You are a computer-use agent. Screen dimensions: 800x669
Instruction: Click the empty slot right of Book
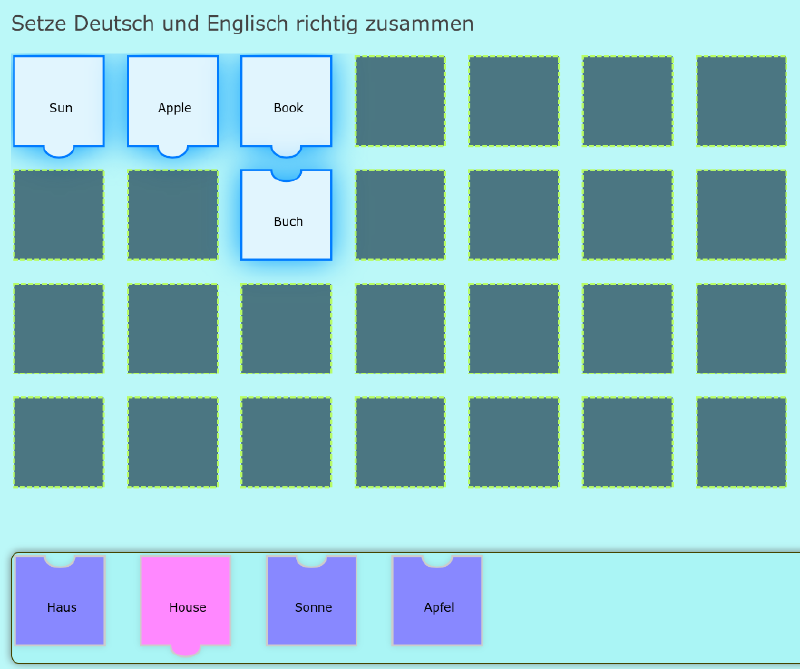coord(400,101)
